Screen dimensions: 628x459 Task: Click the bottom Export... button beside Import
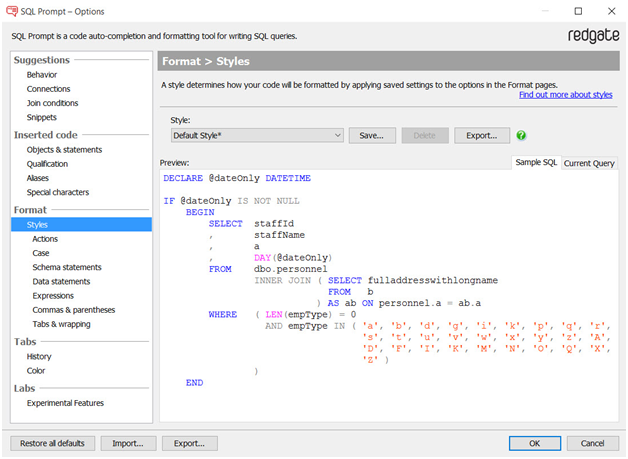click(189, 443)
